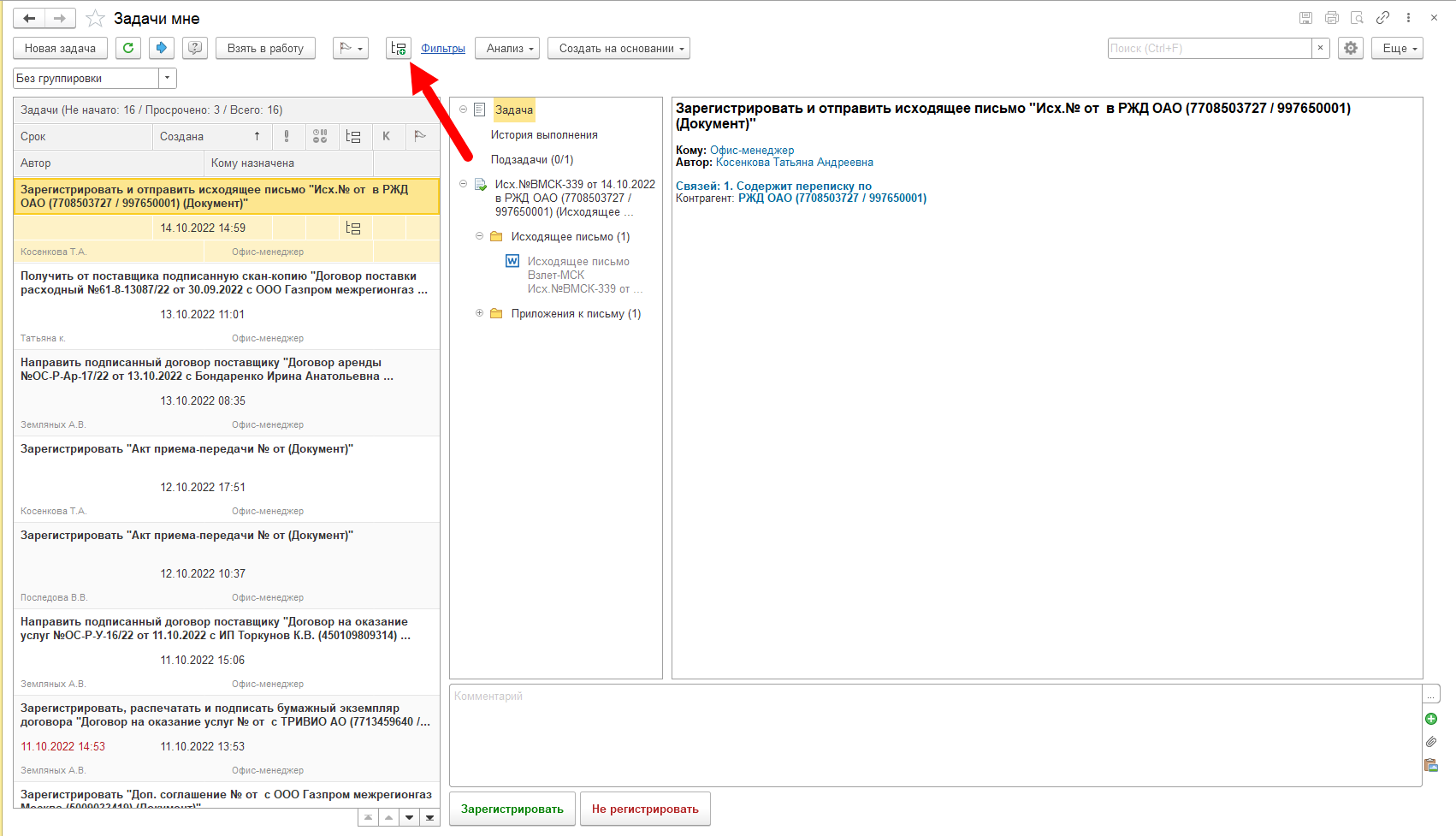Select 'История выполнения' tree item
The image size is (1456, 836).
pyautogui.click(x=544, y=134)
